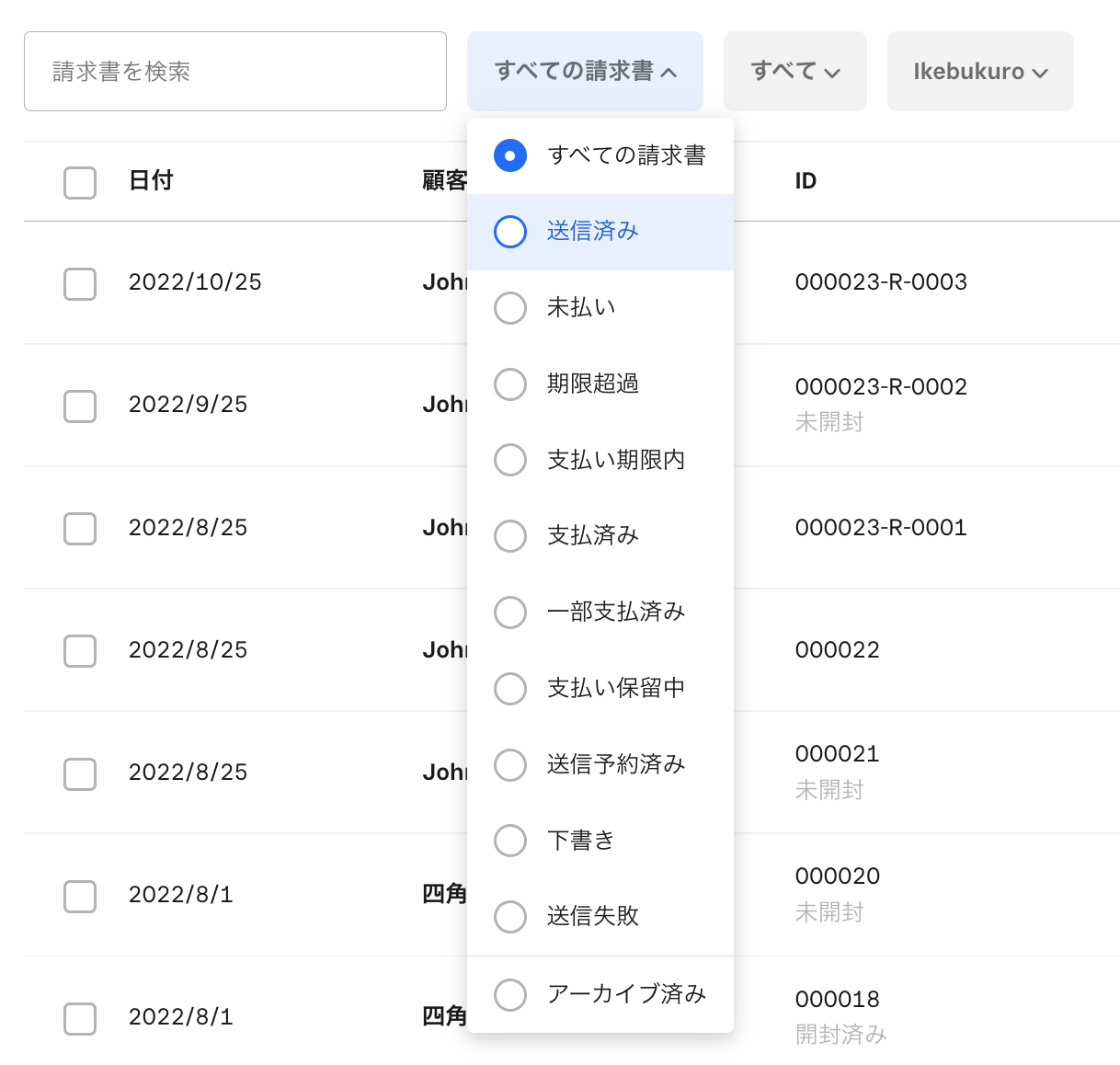Choose 支払い保留中 from the dropdown list
This screenshot has height=1065, width=1120.
click(615, 689)
